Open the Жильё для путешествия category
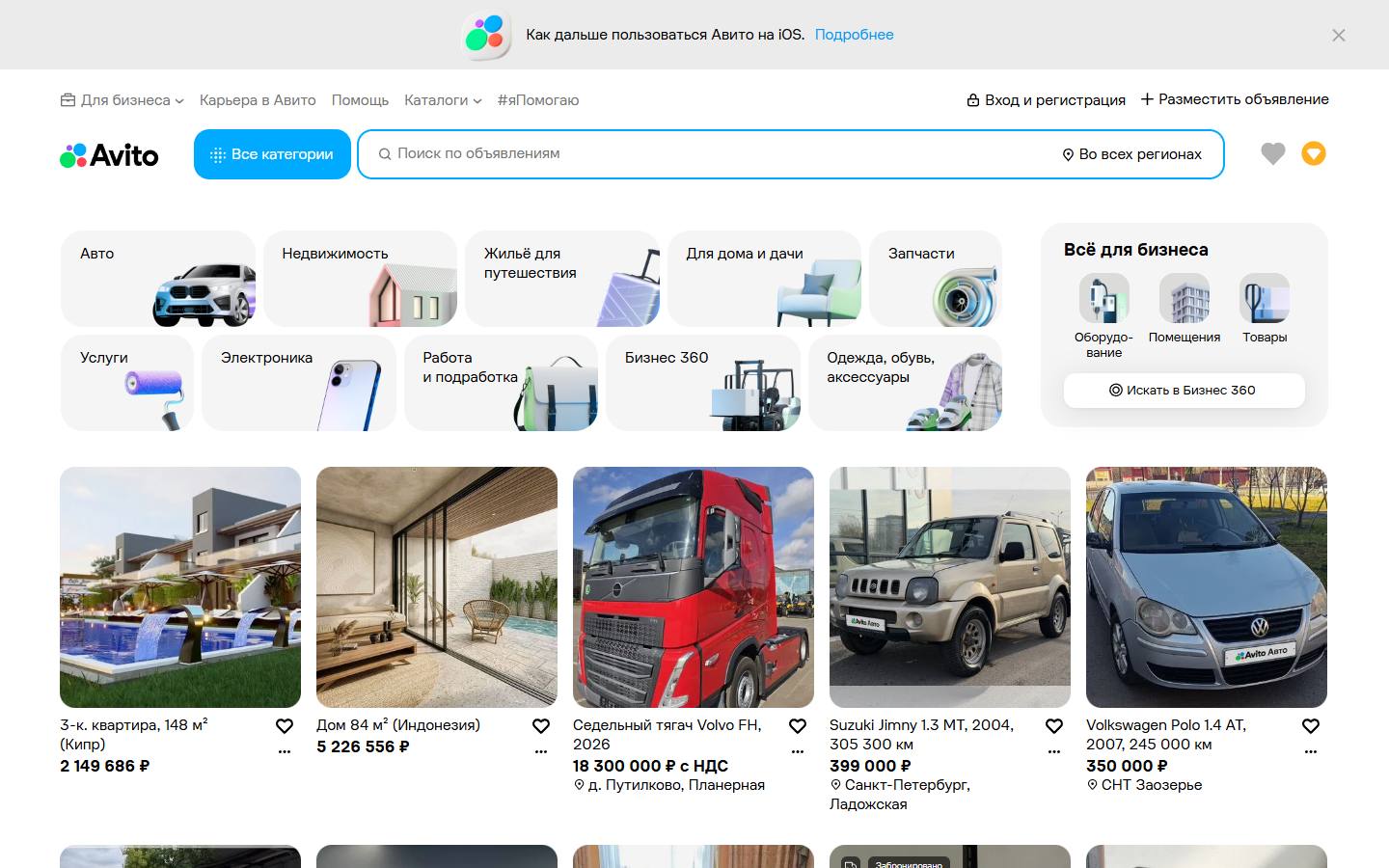The image size is (1389, 868). [562, 279]
